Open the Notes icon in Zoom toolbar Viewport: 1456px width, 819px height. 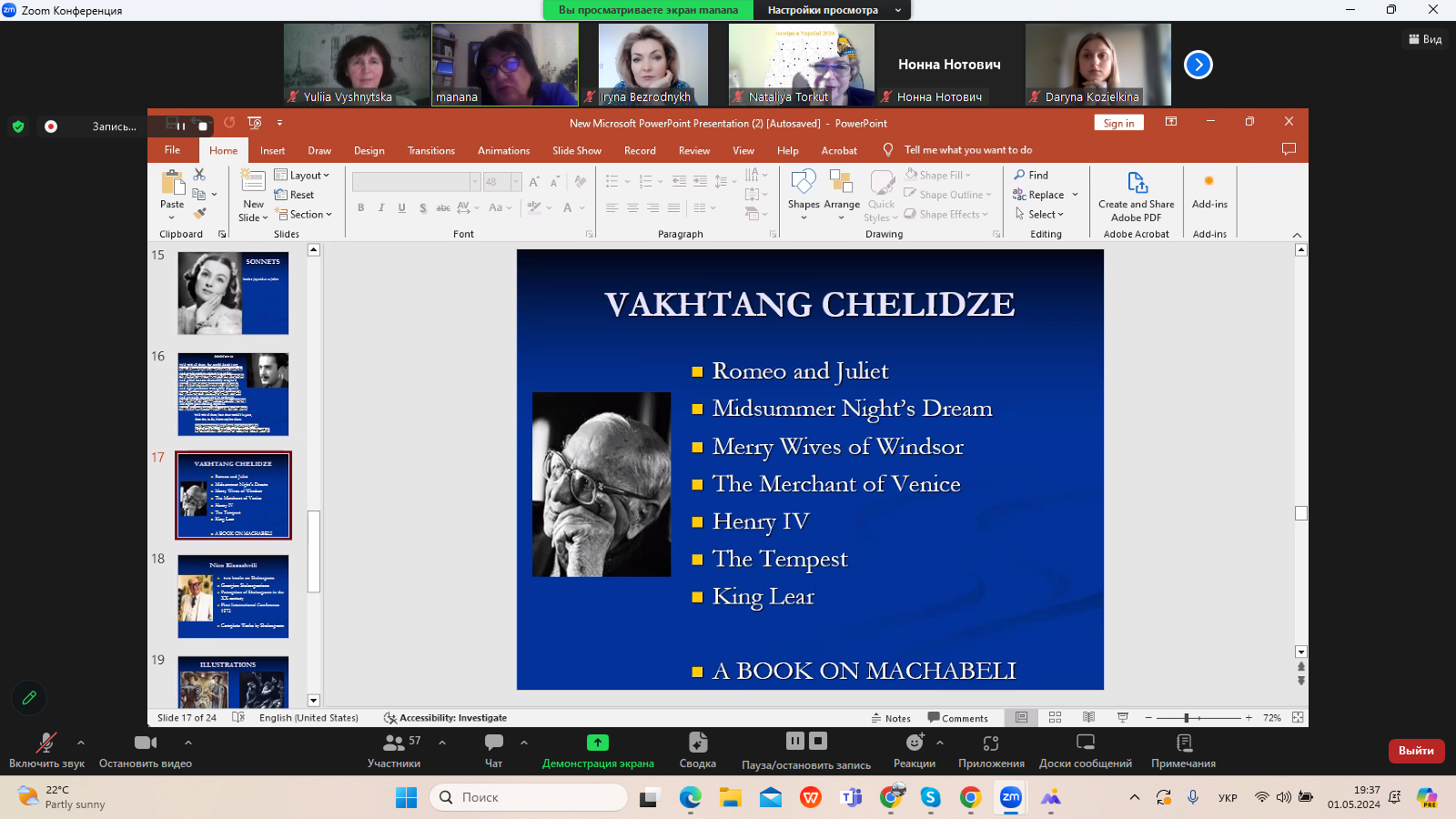click(1183, 750)
